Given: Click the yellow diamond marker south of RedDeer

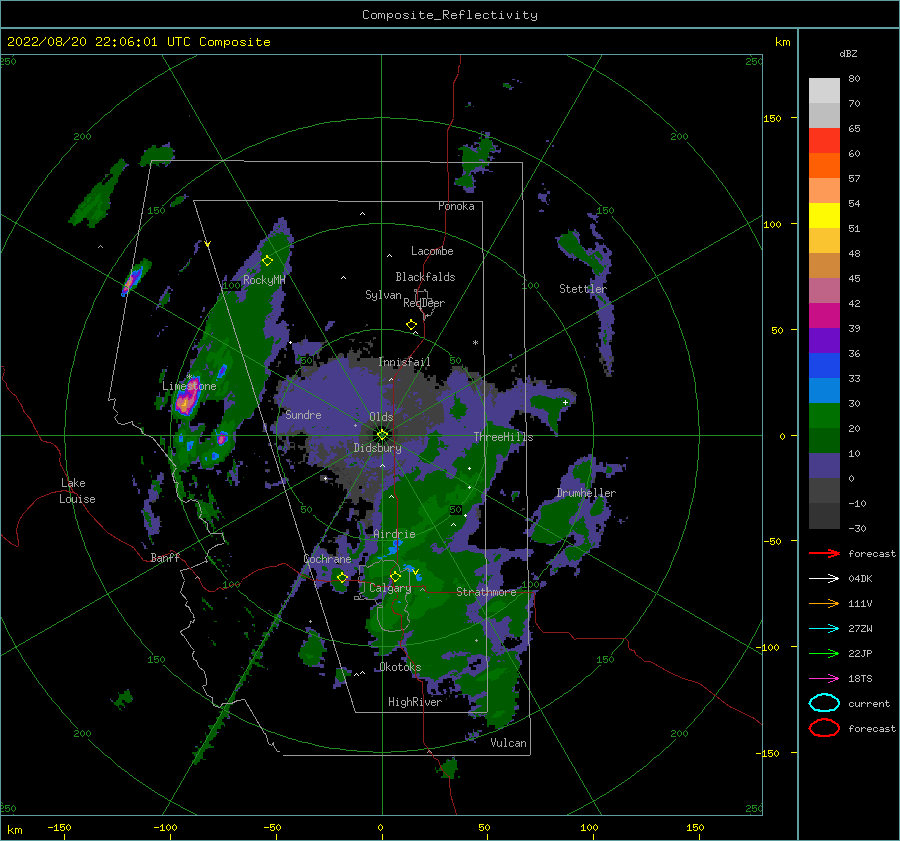Looking at the screenshot, I should (412, 324).
